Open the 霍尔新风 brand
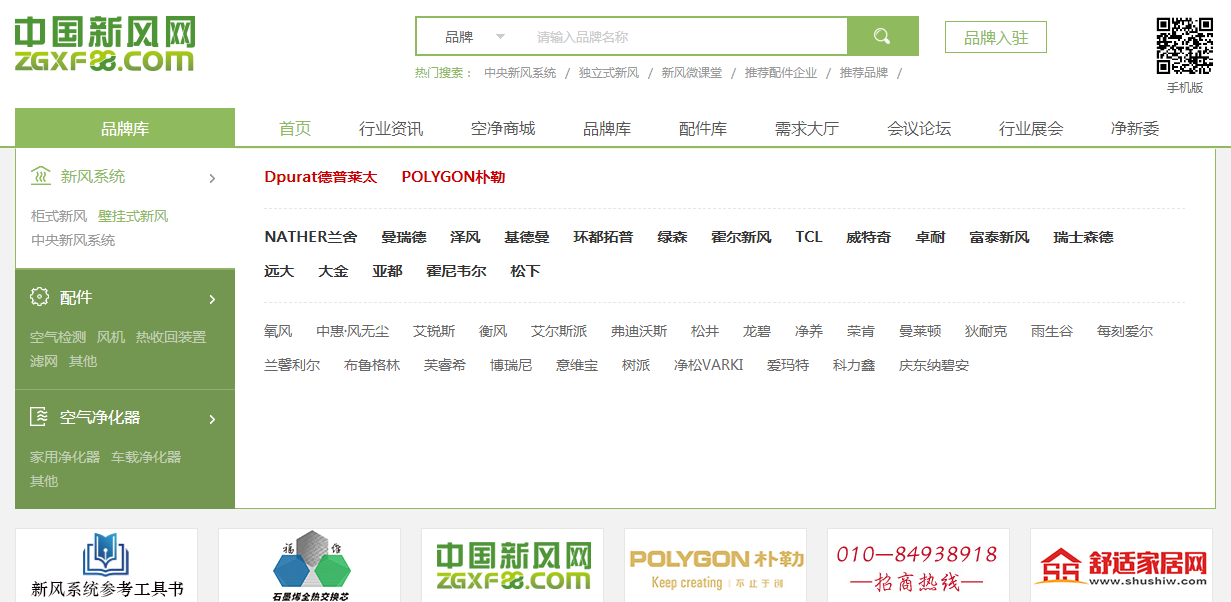Viewport: 1231px width, 602px height. click(741, 237)
